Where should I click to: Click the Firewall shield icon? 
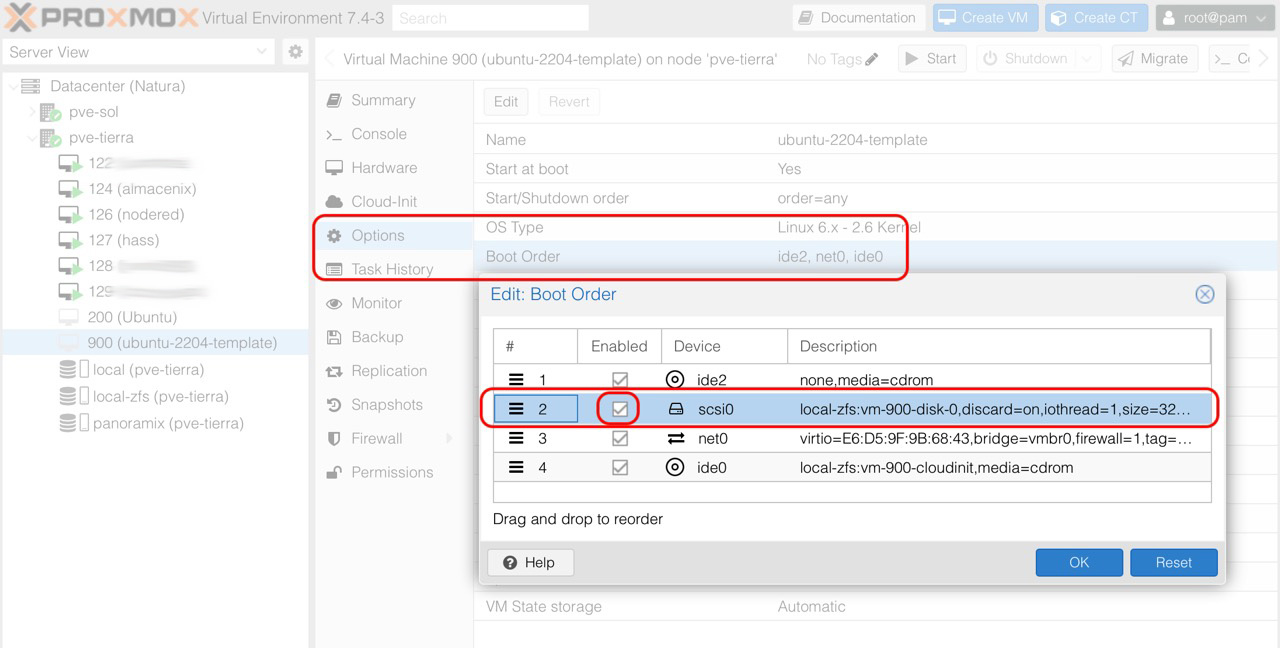tap(334, 439)
